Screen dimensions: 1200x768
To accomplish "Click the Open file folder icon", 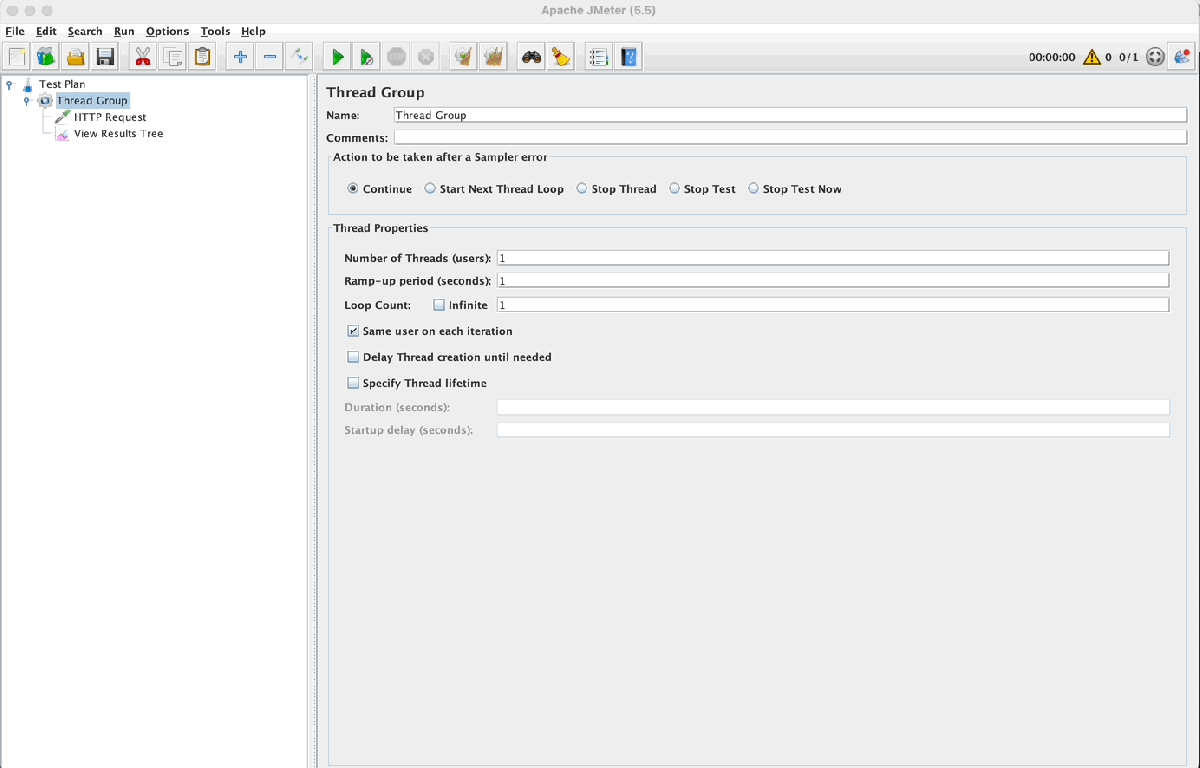I will coord(75,57).
